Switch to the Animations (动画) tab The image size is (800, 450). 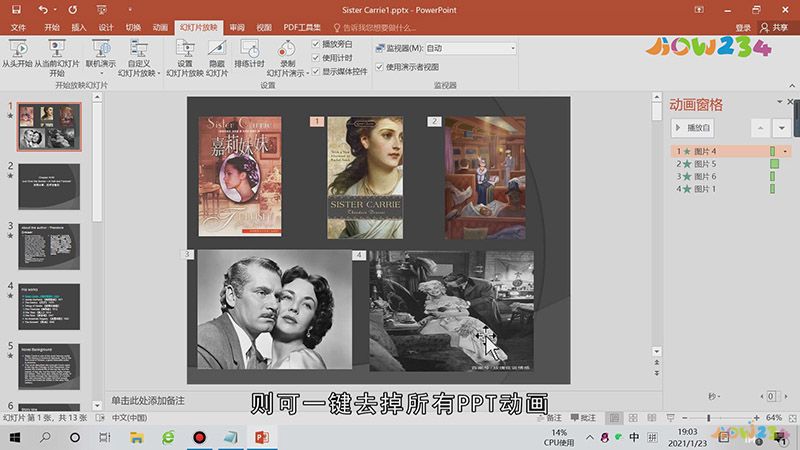click(160, 28)
